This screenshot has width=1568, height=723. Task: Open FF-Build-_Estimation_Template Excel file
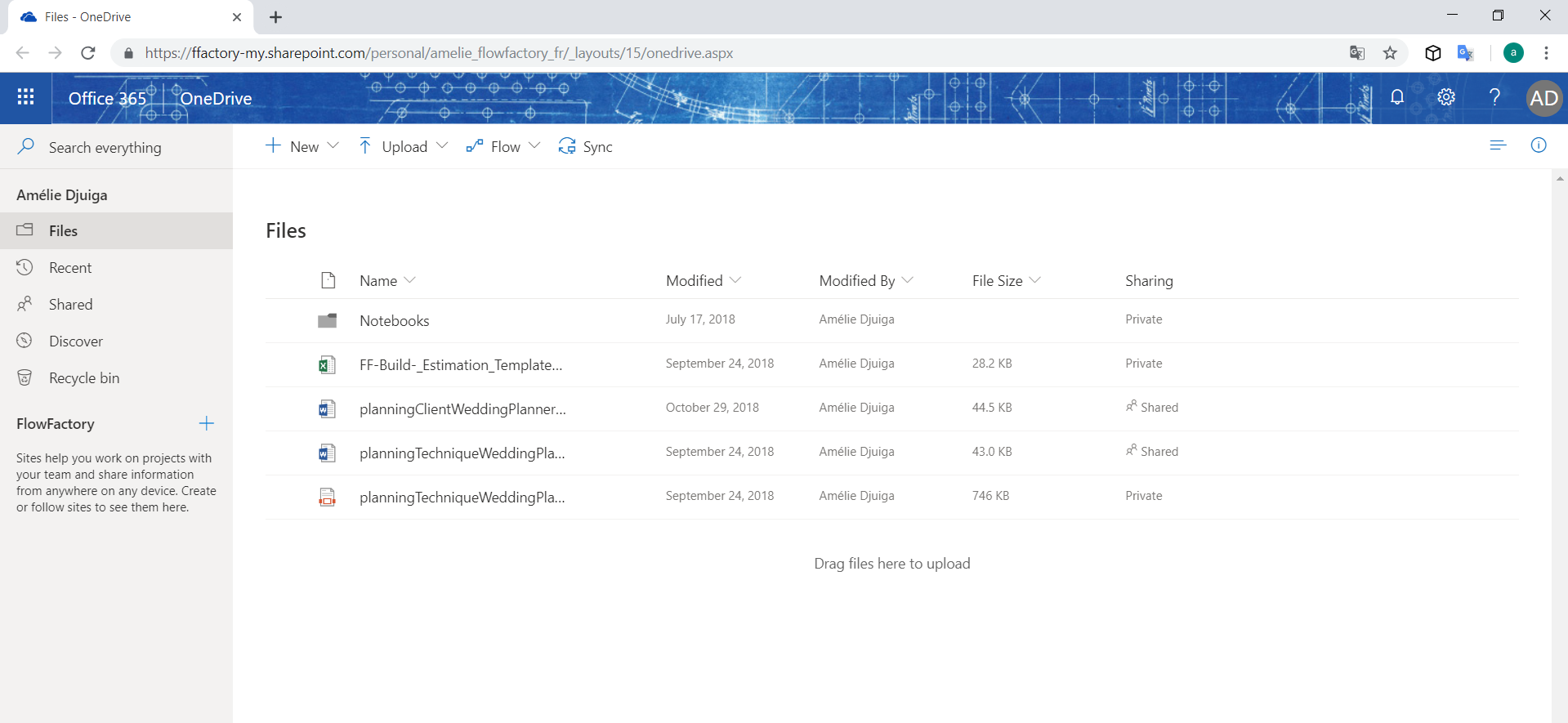click(460, 365)
